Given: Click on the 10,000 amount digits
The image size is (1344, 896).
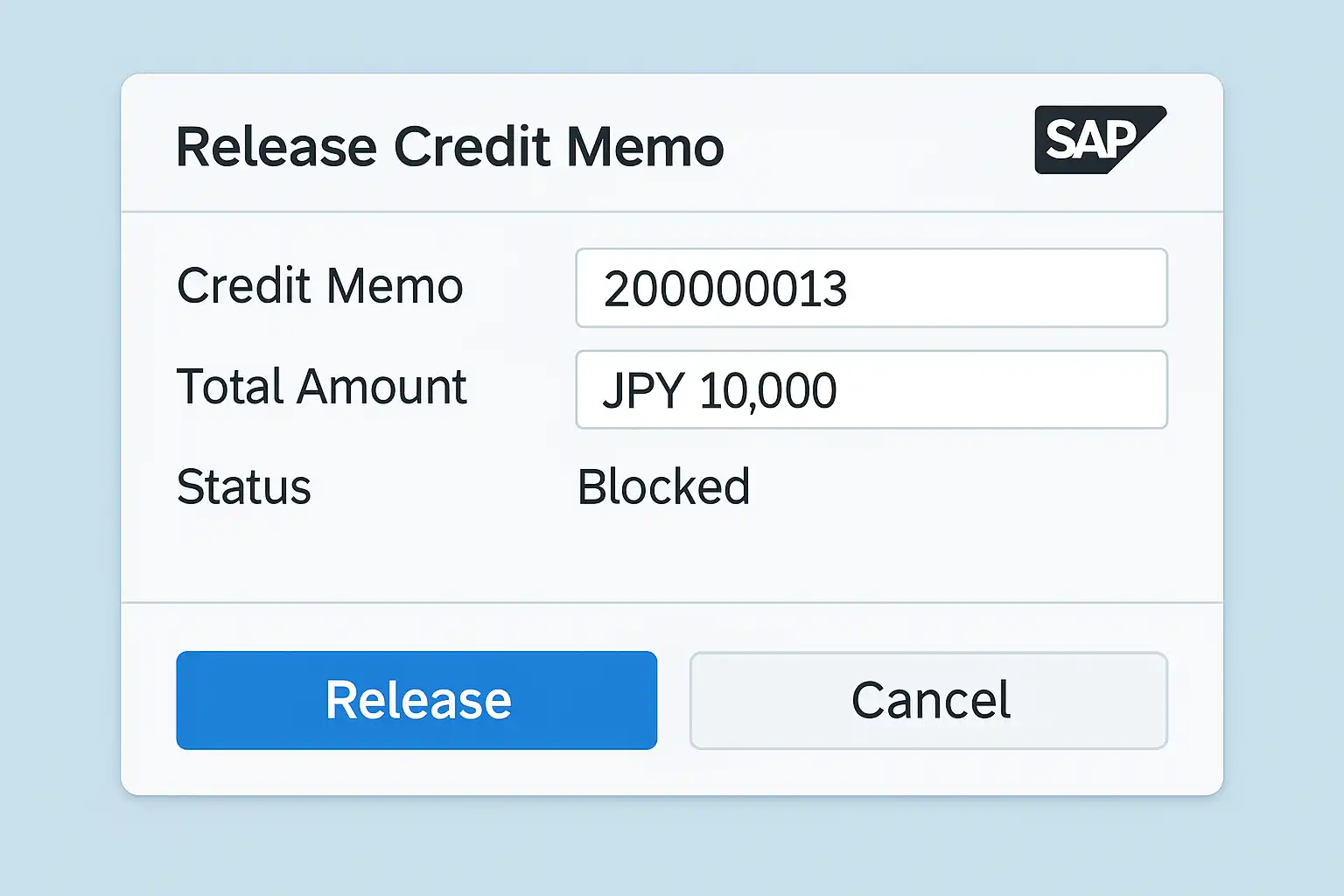Looking at the screenshot, I should pyautogui.click(x=767, y=390).
